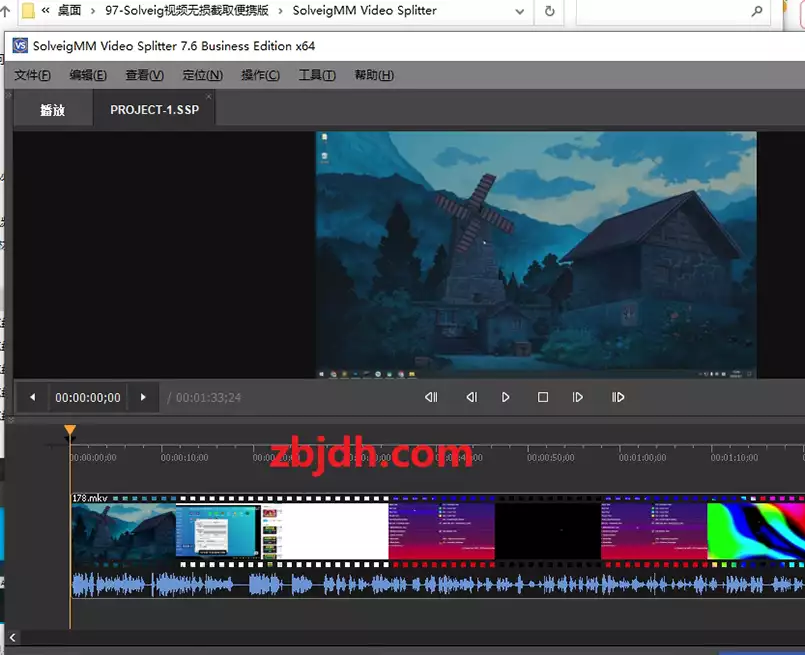Seek to 00:01:10;00 on the timeline ruler
The image size is (805, 655).
click(734, 457)
